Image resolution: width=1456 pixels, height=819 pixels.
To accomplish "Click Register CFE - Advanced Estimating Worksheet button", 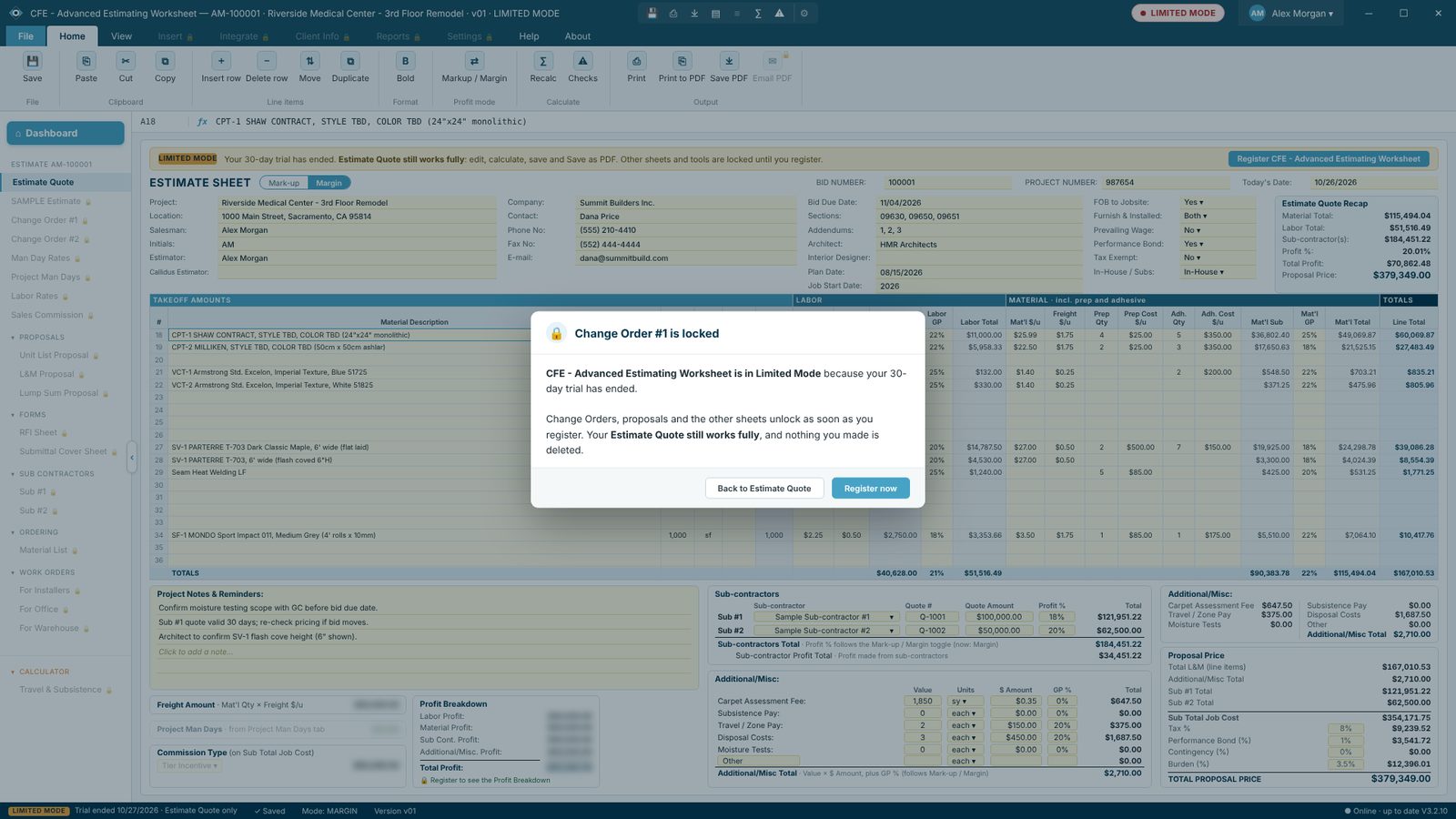I will pyautogui.click(x=1328, y=158).
